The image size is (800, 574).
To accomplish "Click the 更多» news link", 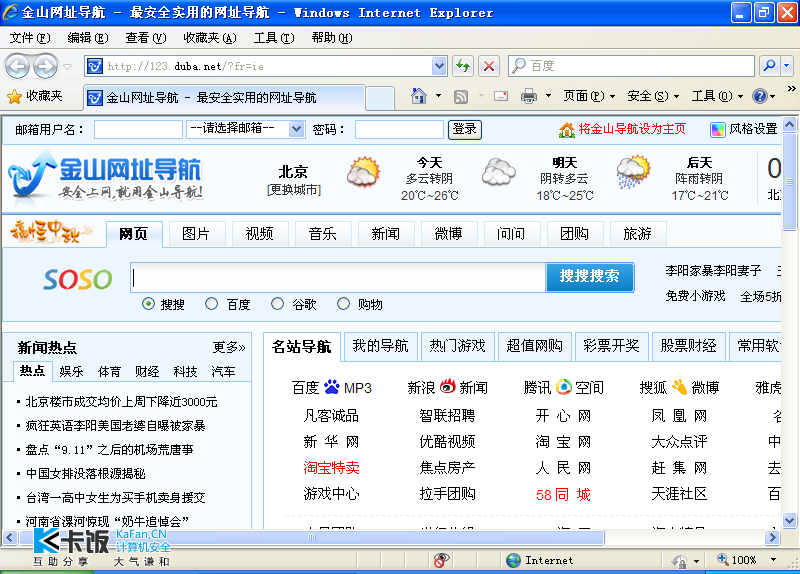I will click(x=229, y=347).
